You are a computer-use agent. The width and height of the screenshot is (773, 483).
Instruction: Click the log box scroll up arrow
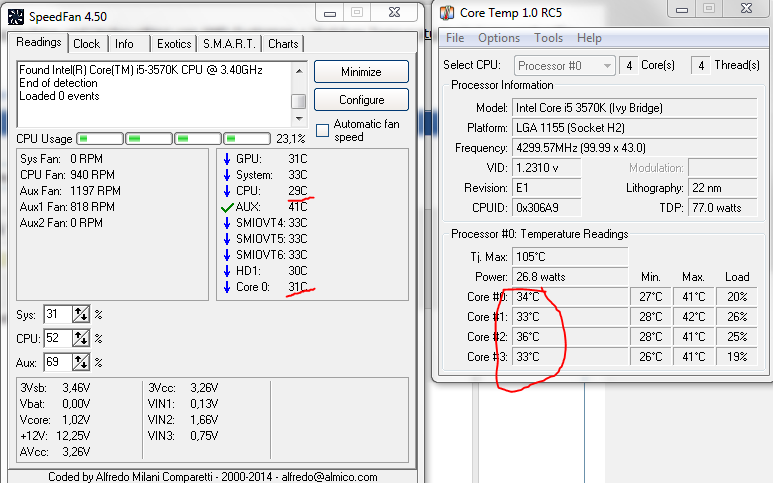click(x=299, y=71)
